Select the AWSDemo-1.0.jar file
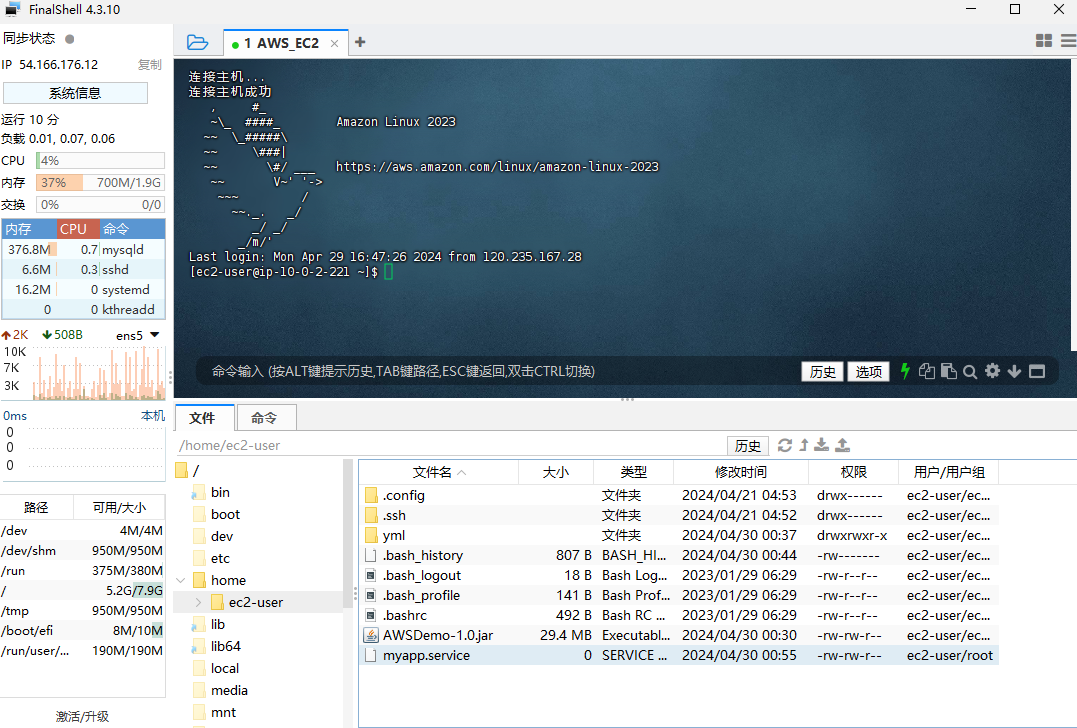 point(679,635)
